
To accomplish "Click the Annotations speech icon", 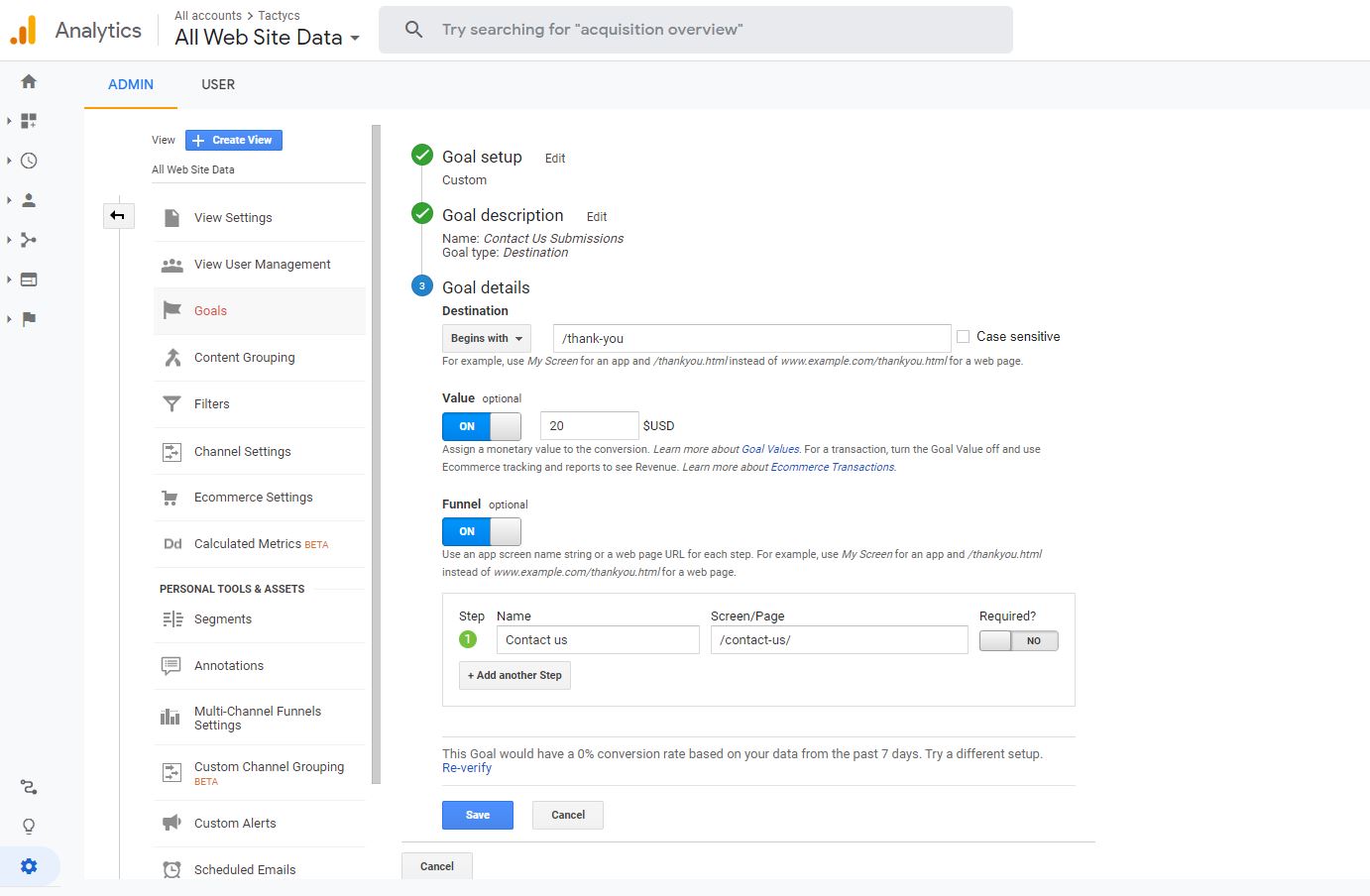I will point(171,666).
